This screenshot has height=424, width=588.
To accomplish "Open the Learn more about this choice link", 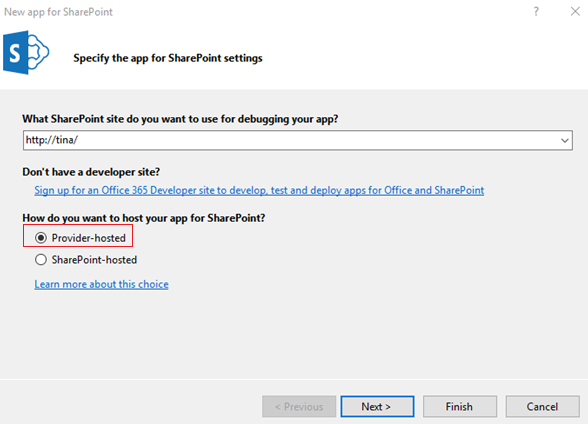I will click(101, 284).
